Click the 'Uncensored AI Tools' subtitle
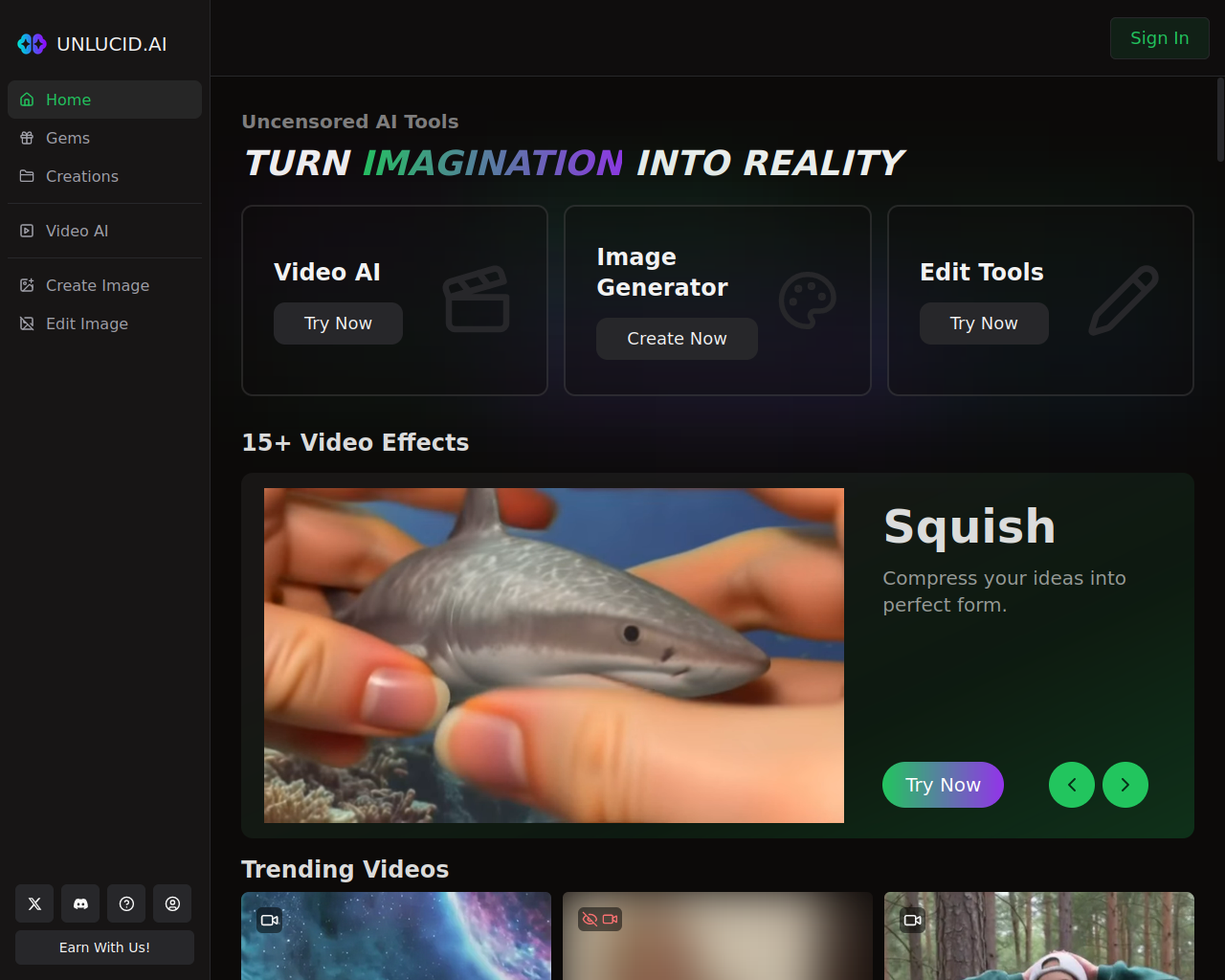1225x980 pixels. click(x=350, y=122)
